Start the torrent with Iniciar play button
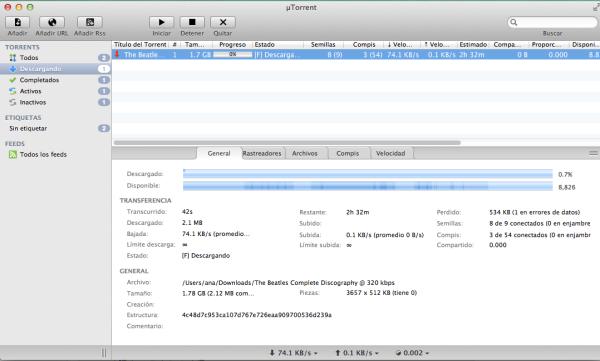Screen dimensions: 600x361 [x=161, y=22]
